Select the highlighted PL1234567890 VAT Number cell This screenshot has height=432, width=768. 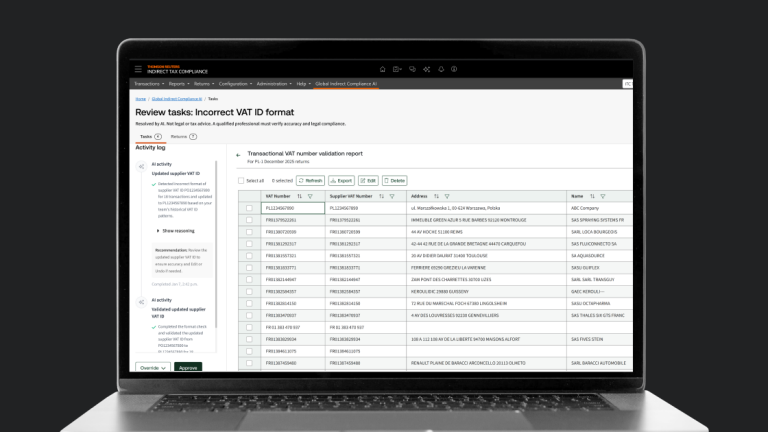tap(293, 208)
